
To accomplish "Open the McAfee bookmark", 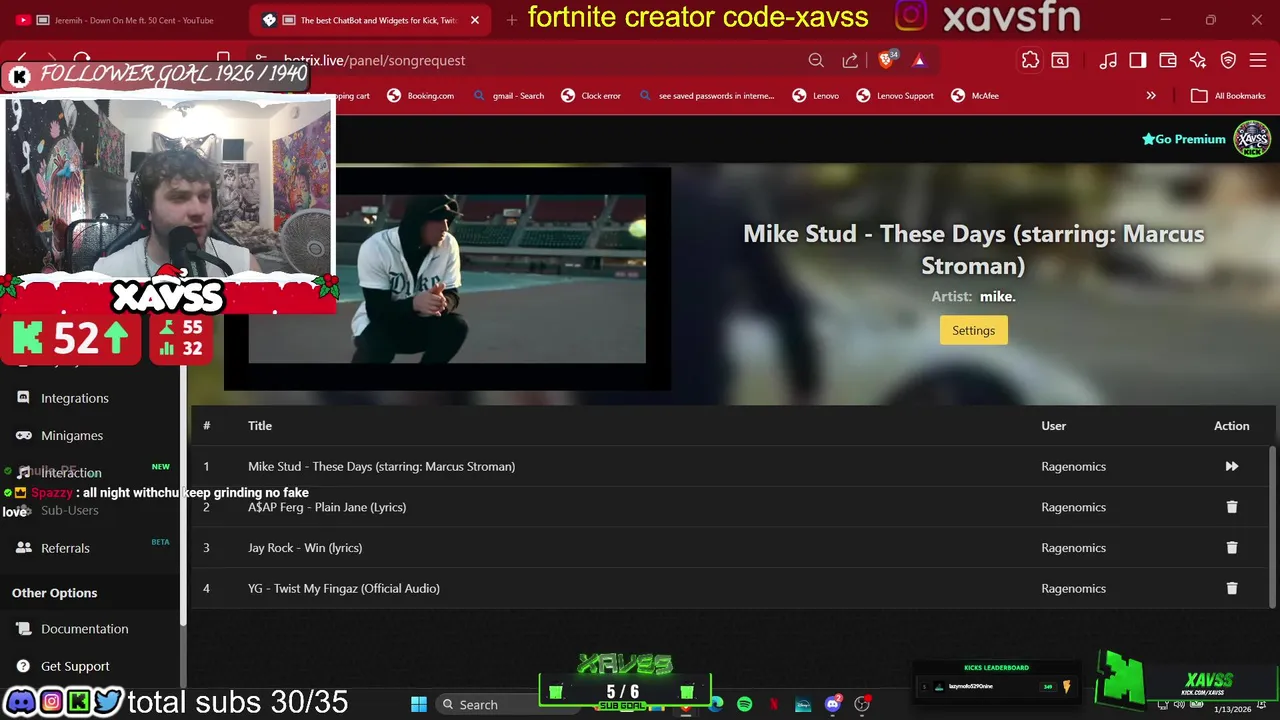I will pyautogui.click(x=975, y=96).
